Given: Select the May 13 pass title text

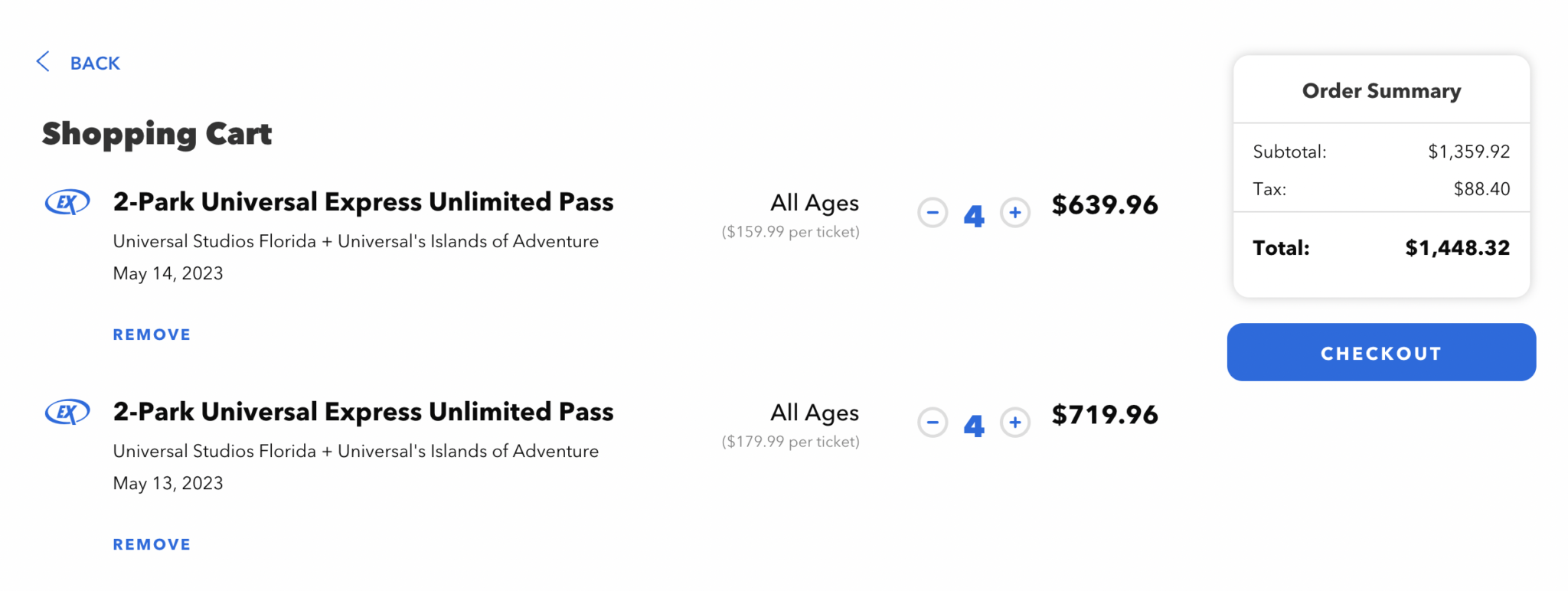Looking at the screenshot, I should coord(363,411).
